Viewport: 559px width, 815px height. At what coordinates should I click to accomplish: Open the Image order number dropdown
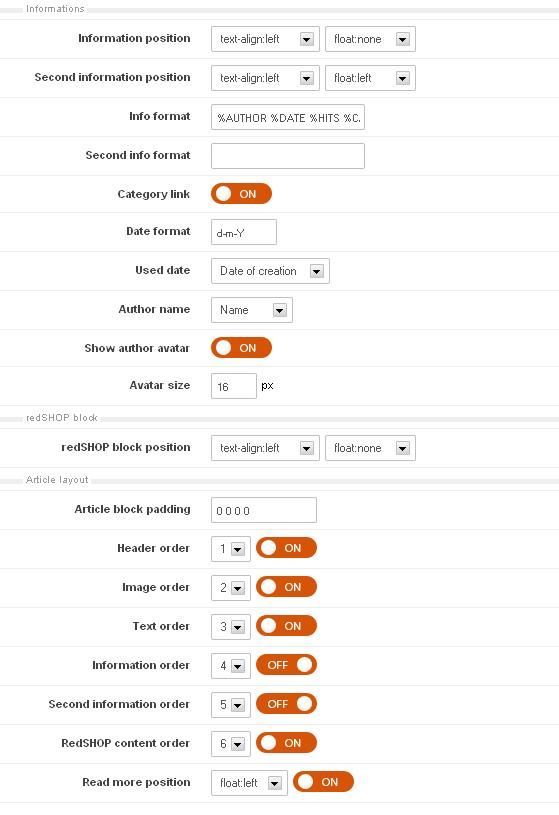click(x=231, y=588)
